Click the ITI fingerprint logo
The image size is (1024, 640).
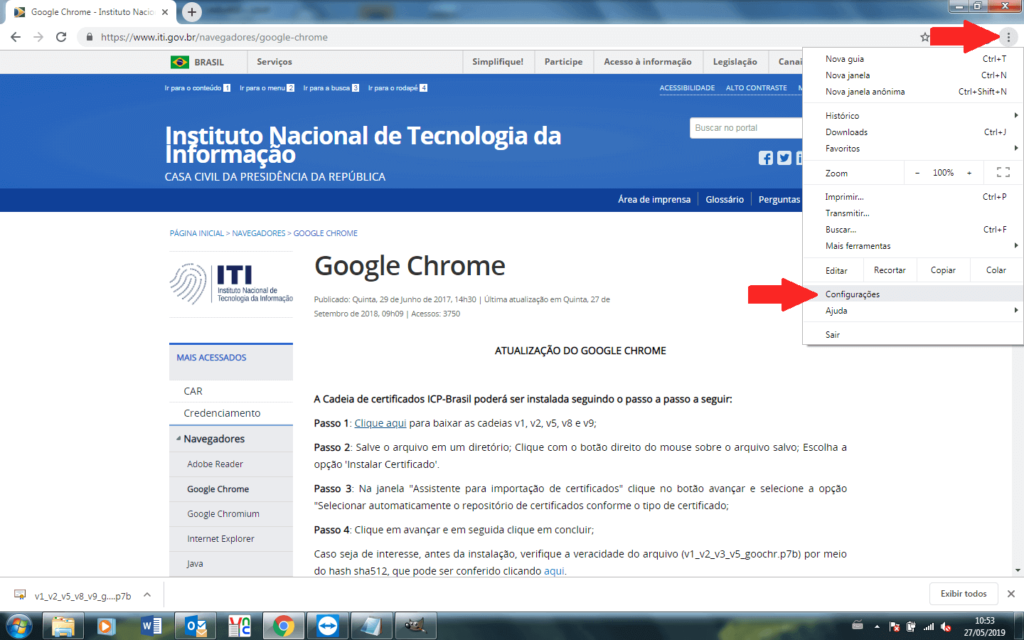click(x=231, y=284)
